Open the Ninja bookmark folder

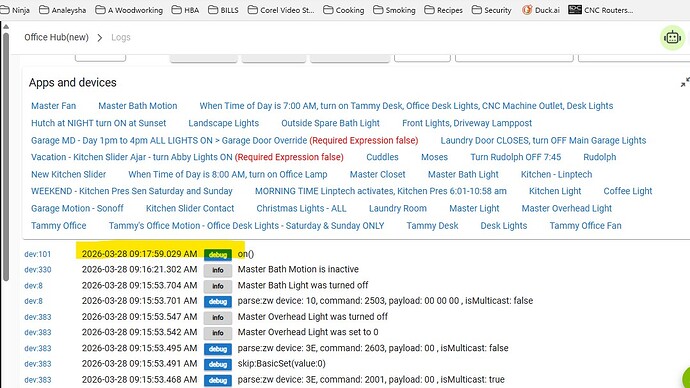click(15, 10)
